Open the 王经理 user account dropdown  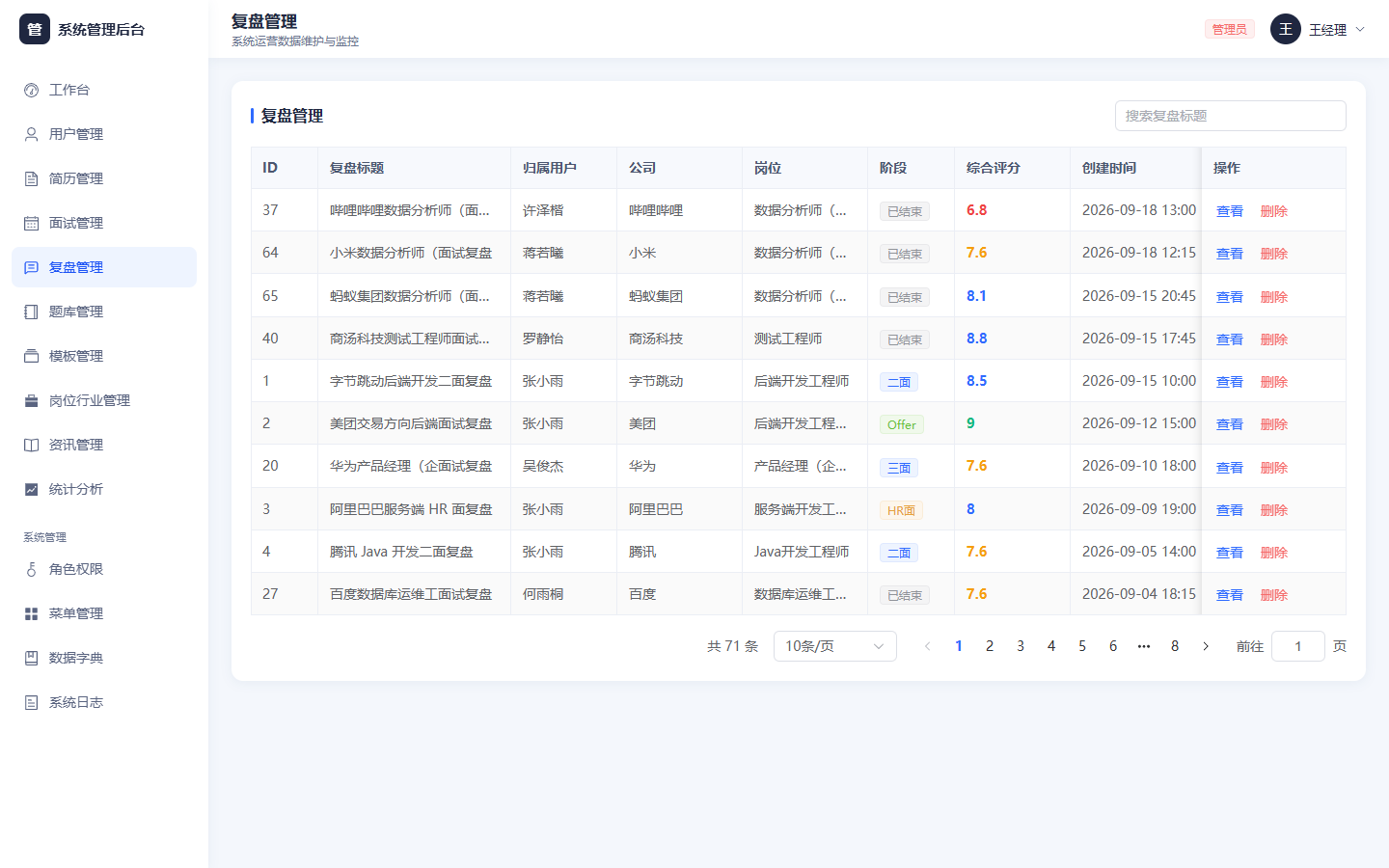click(x=1318, y=30)
